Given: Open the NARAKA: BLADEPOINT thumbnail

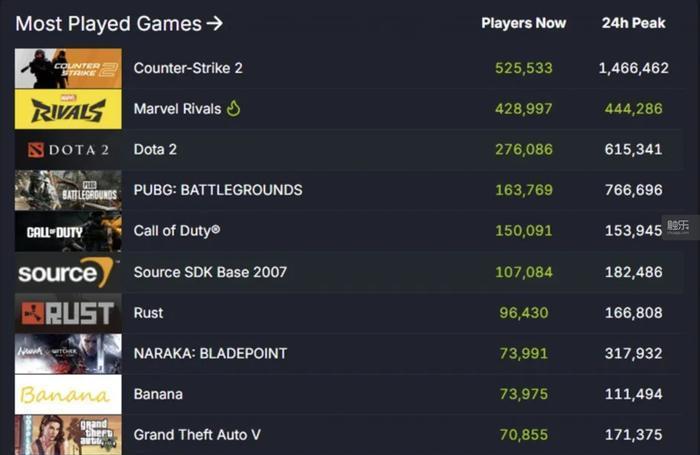Looking at the screenshot, I should [x=68, y=353].
